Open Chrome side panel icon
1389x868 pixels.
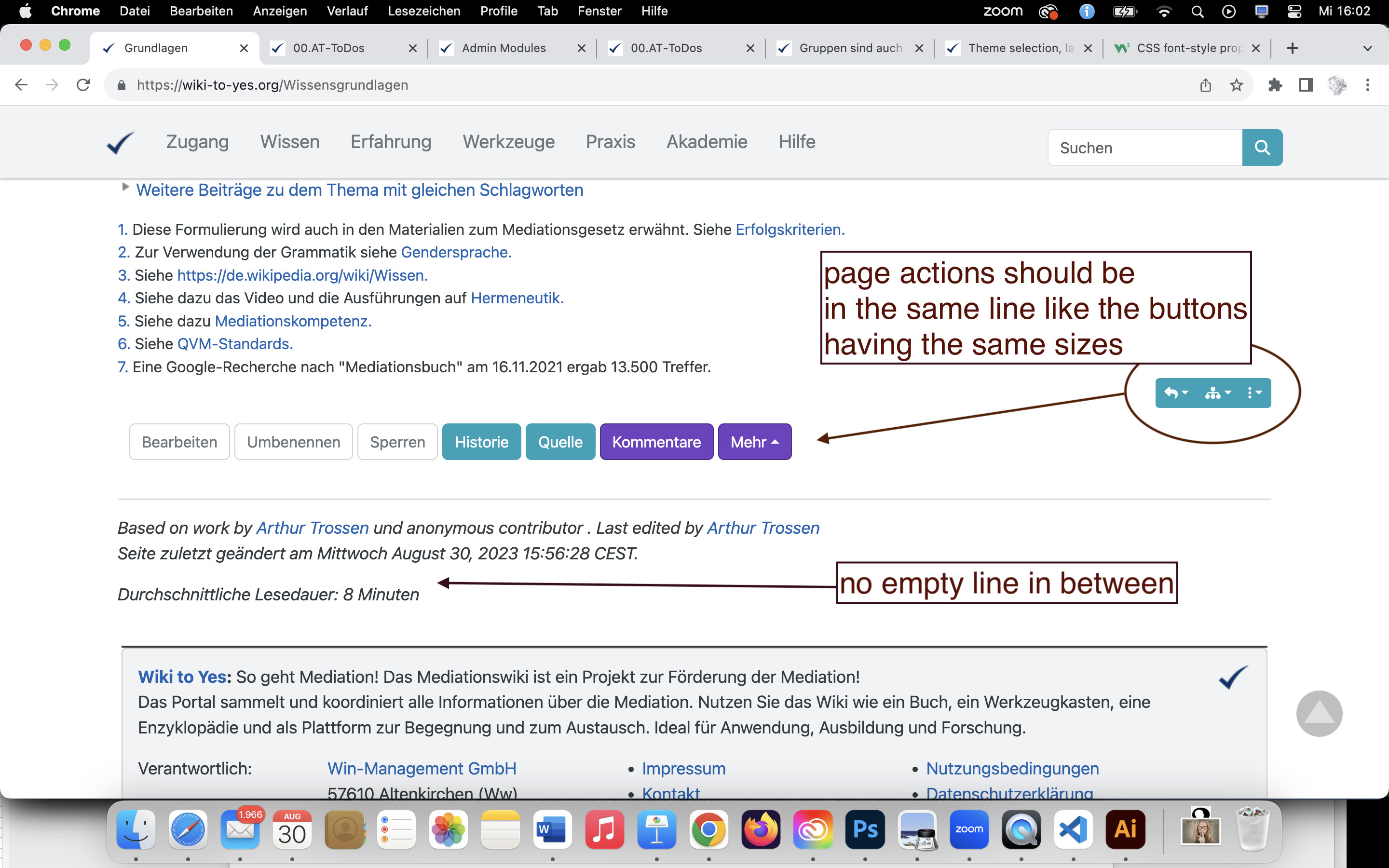tap(1306, 85)
